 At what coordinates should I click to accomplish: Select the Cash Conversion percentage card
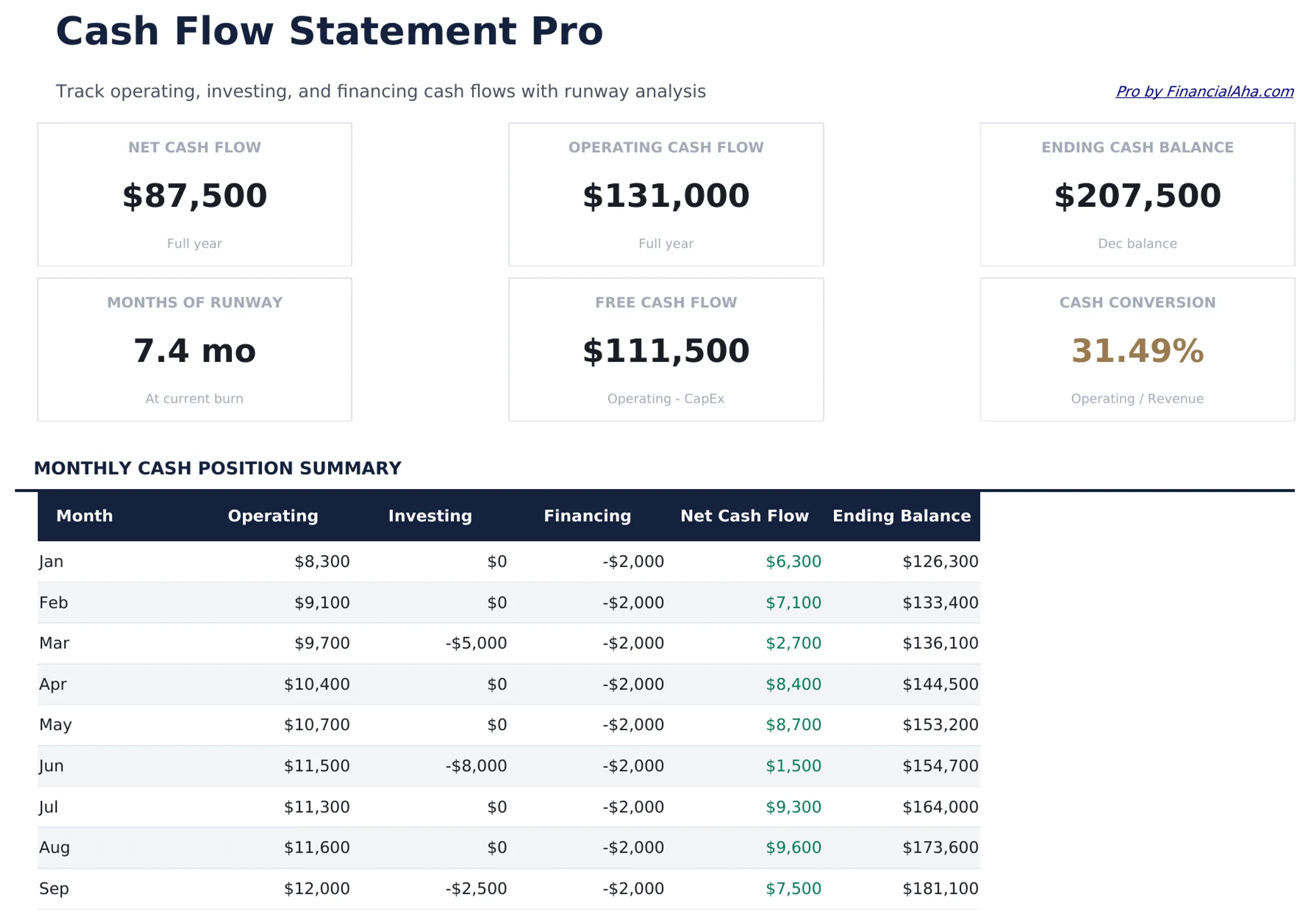pos(1137,349)
